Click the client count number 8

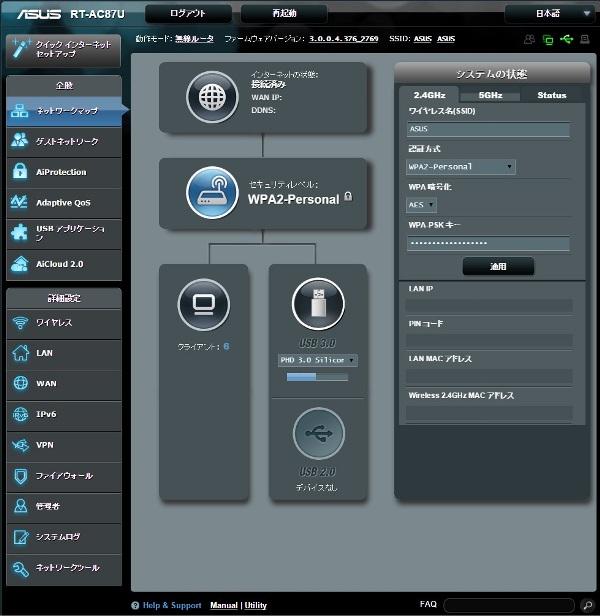pyautogui.click(x=226, y=346)
